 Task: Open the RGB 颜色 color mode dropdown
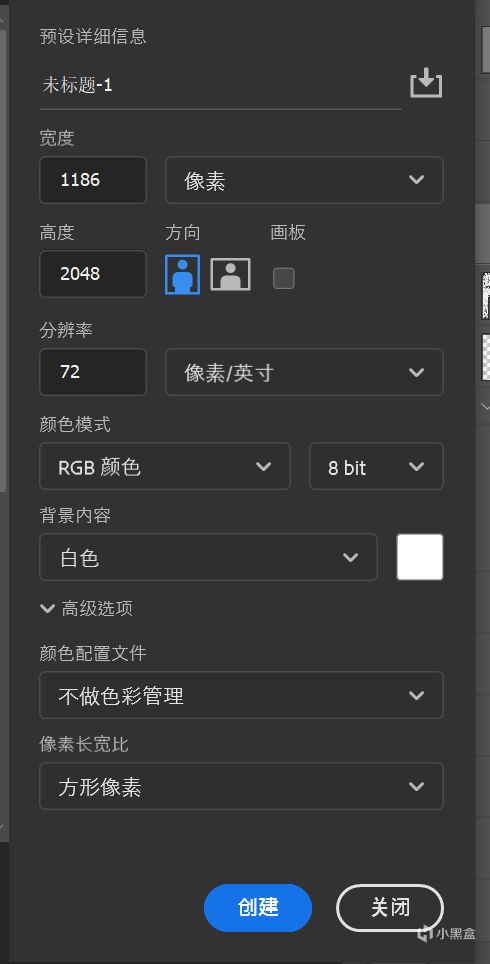click(x=165, y=466)
